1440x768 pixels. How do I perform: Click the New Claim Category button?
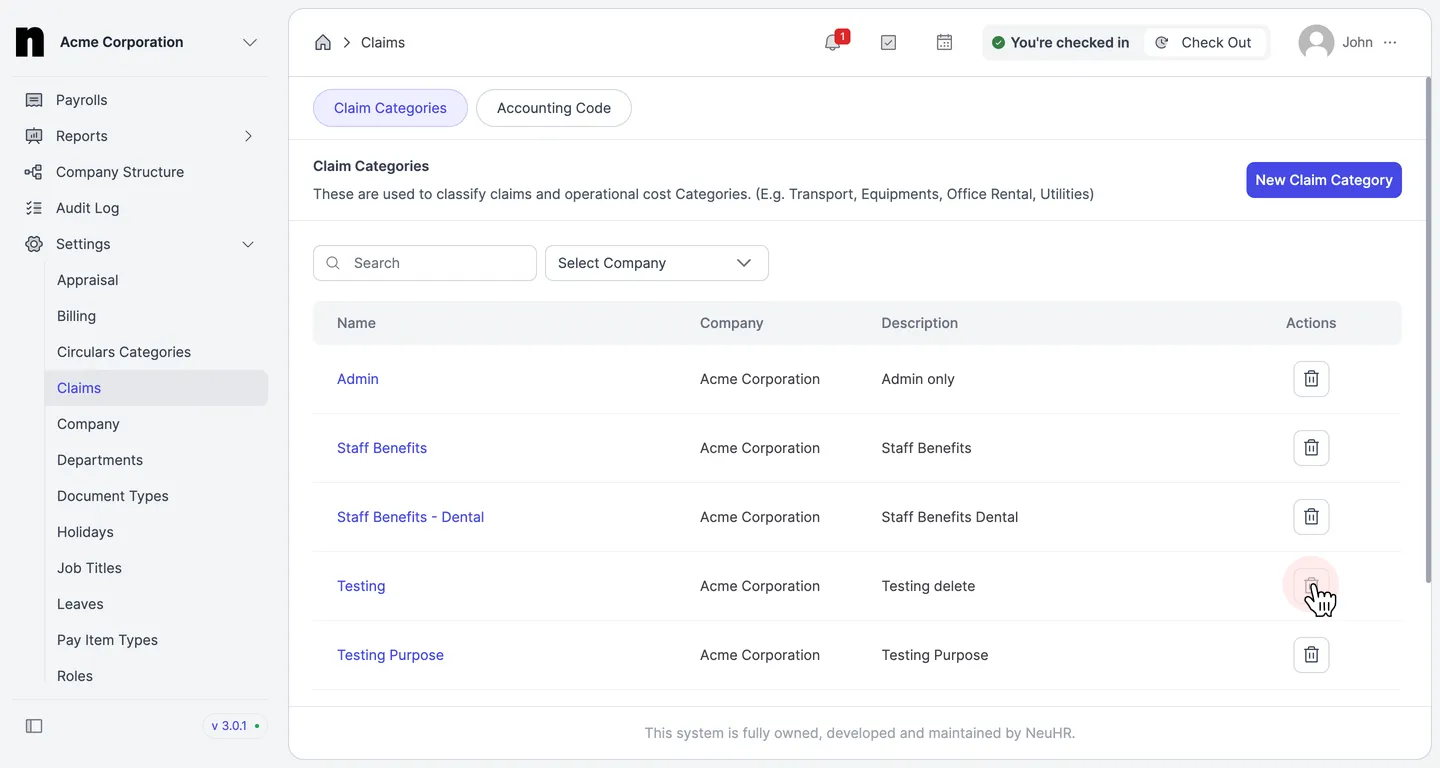[x=1324, y=180]
